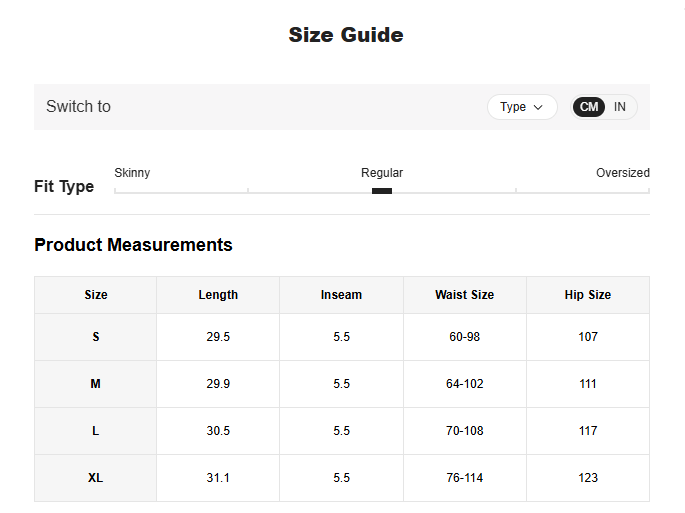The image size is (685, 513).
Task: Switch units to CM
Action: (589, 107)
